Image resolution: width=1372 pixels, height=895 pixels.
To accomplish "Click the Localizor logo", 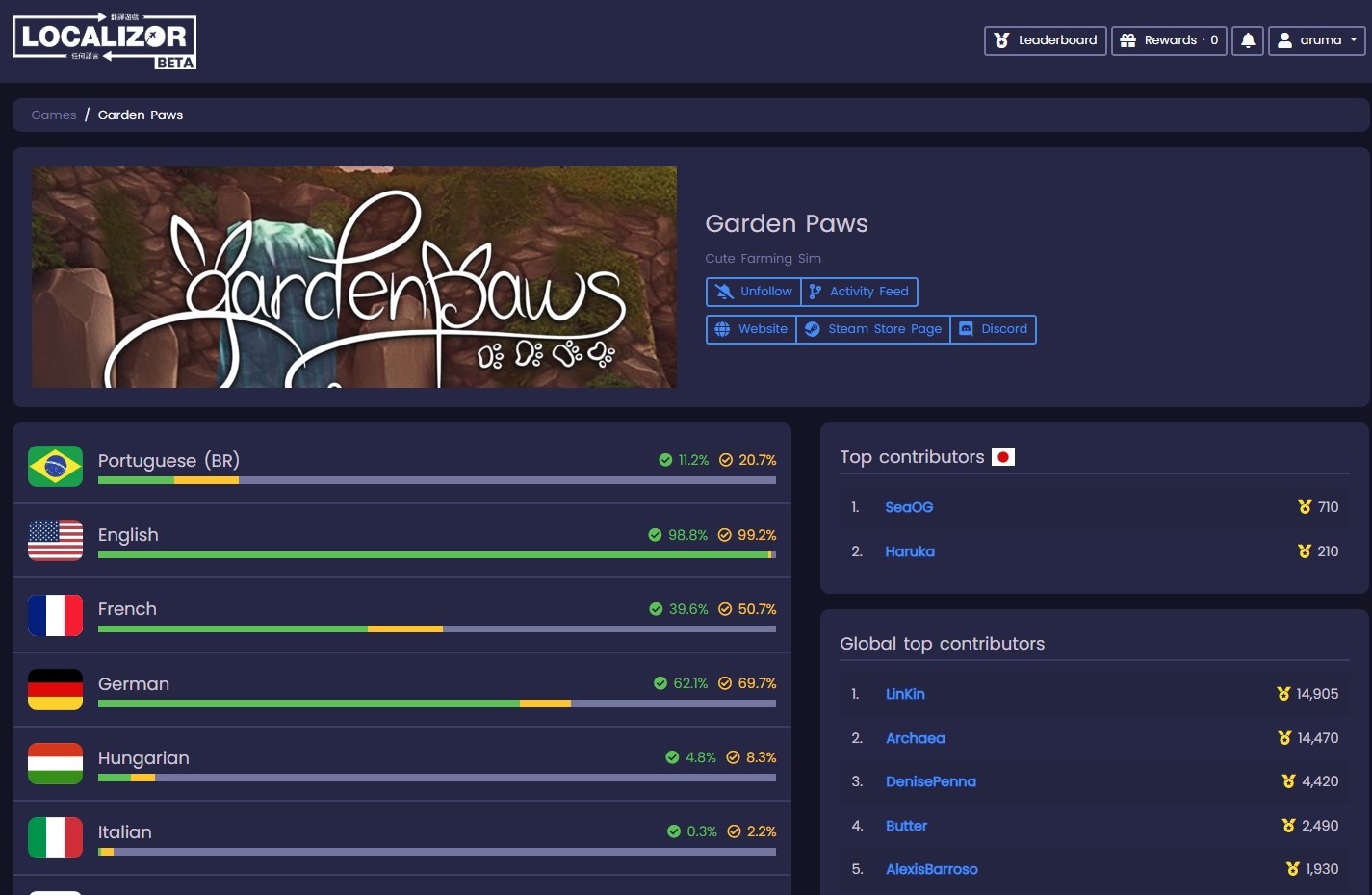I will point(104,40).
